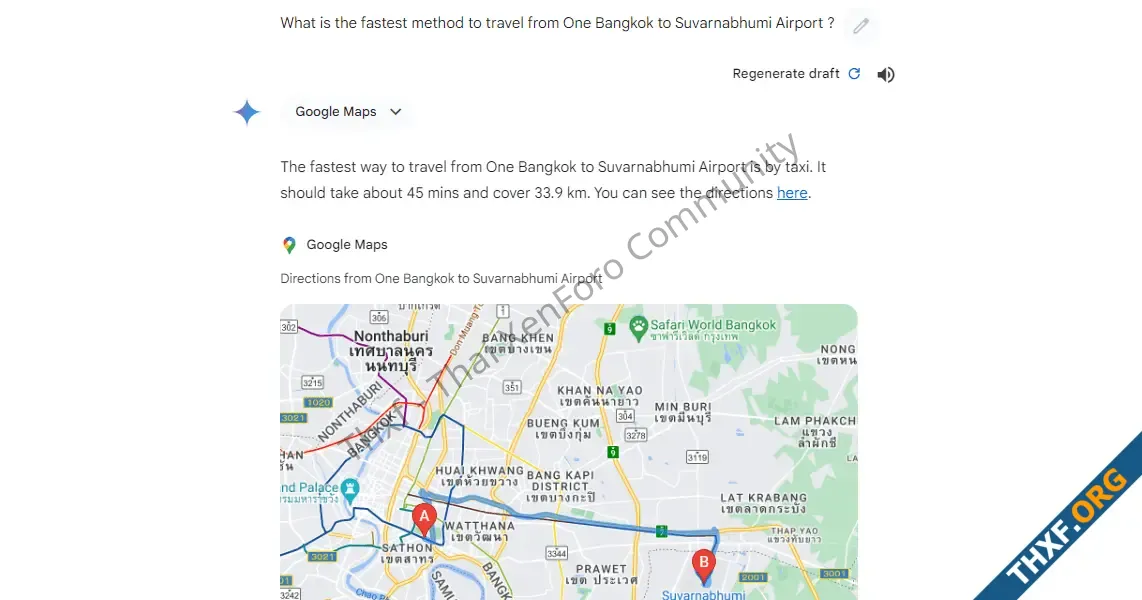Click the Directions from One Bangkok caption
Image resolution: width=1142 pixels, height=600 pixels.
coord(441,278)
